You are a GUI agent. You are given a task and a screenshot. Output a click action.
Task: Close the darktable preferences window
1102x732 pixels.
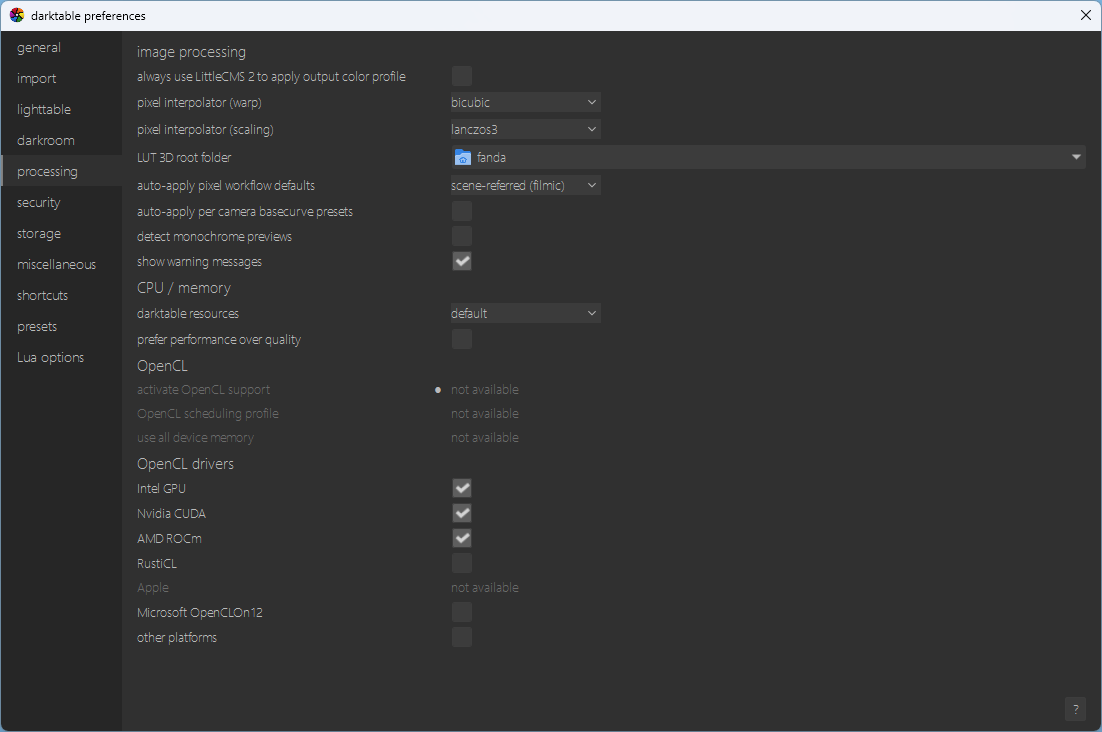[1085, 15]
